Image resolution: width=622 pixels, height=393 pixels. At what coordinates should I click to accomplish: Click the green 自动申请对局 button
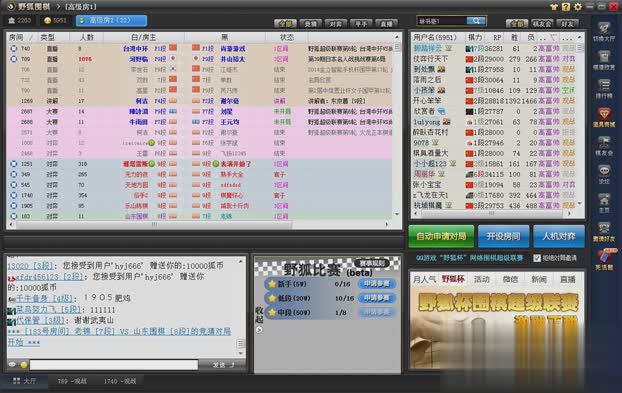(x=441, y=236)
